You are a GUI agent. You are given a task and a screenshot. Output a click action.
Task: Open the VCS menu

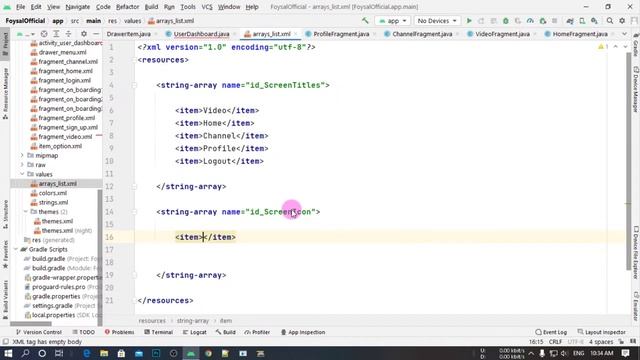coord(207,7)
